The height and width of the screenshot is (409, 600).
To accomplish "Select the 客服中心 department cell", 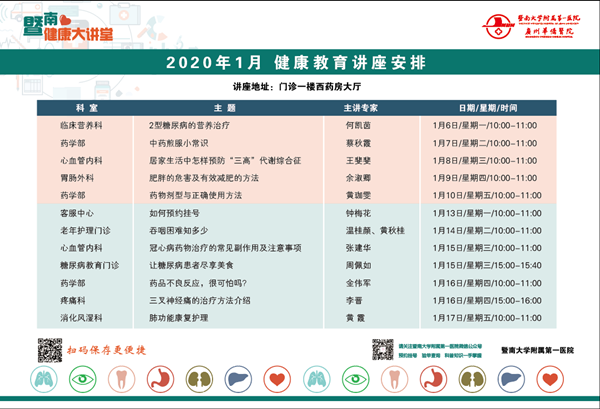I will pos(77,213).
